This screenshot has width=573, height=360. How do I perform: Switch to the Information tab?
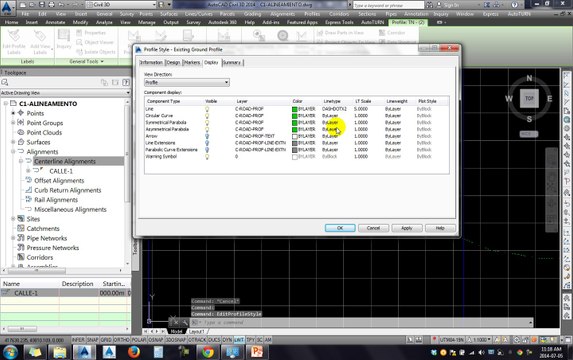[x=151, y=62]
